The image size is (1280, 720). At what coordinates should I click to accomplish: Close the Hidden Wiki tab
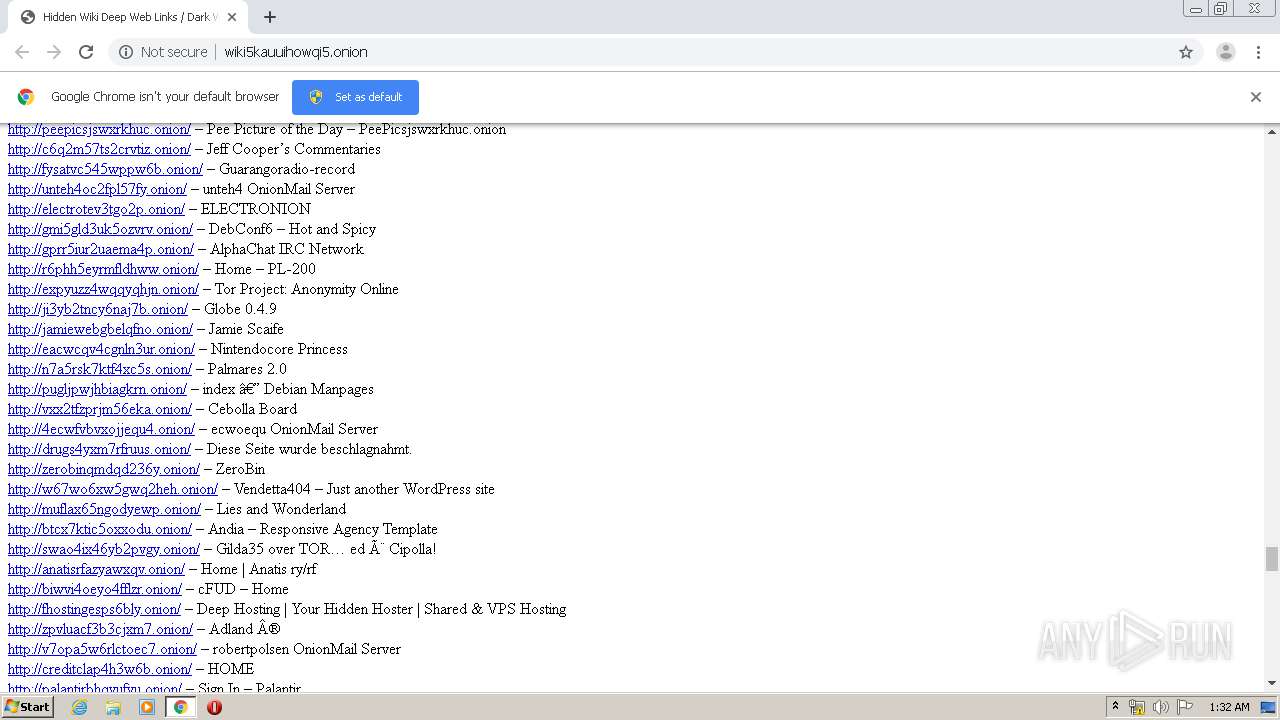pyautogui.click(x=232, y=17)
